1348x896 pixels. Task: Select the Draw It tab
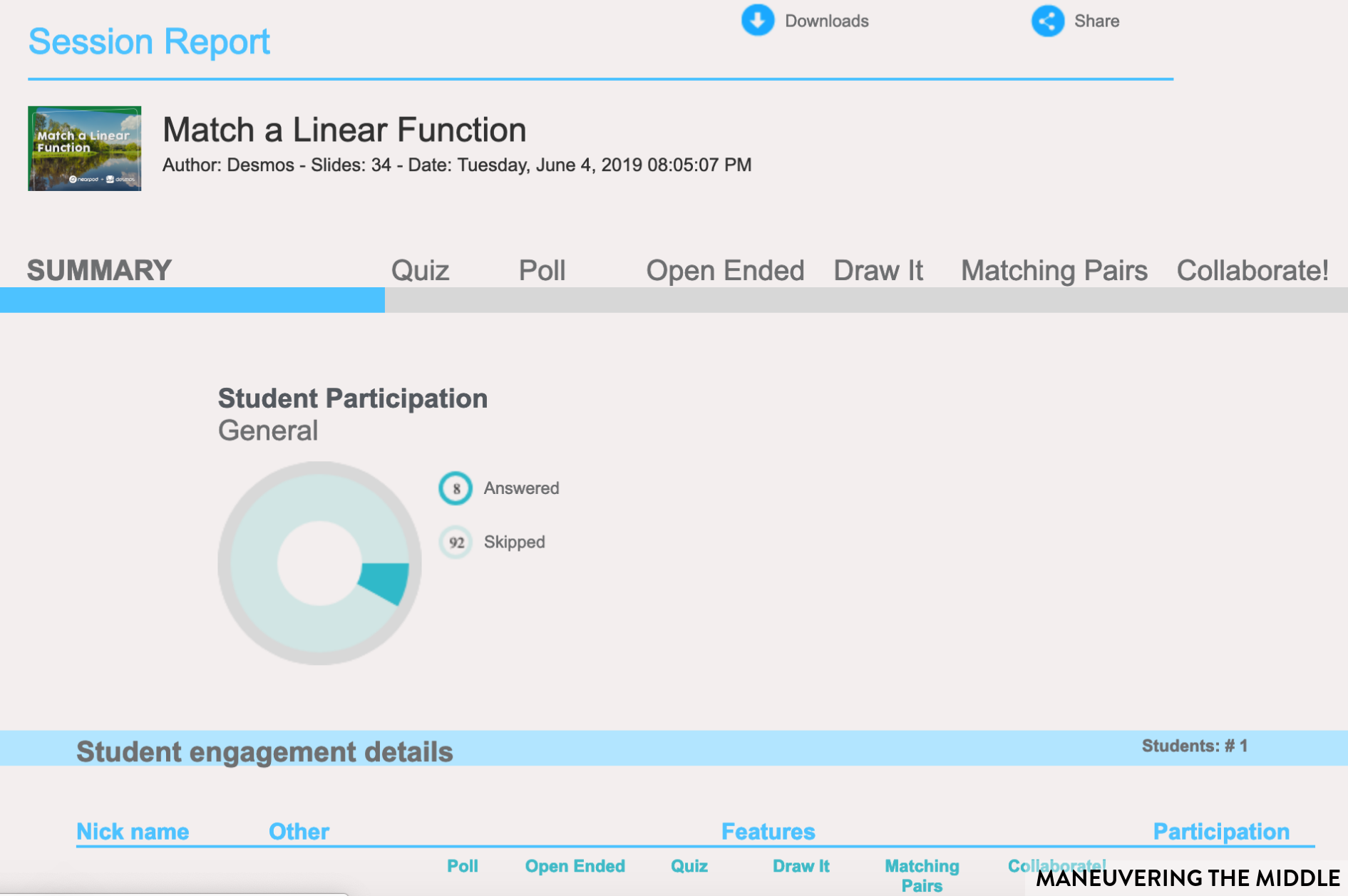[x=878, y=271]
